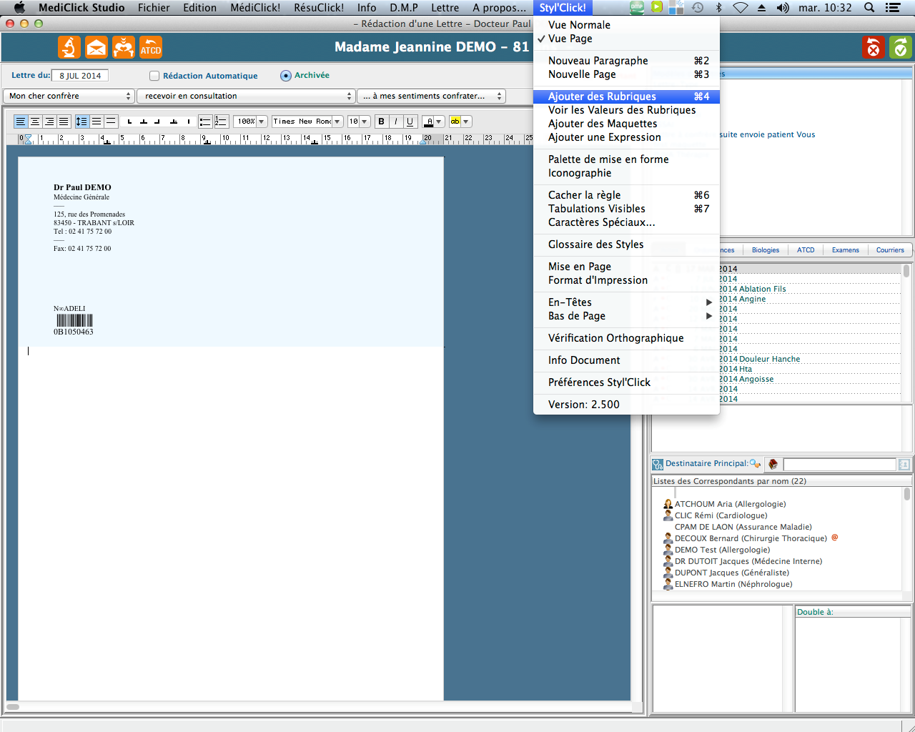The width and height of the screenshot is (915, 732).
Task: Select the Vue Normale menu option
Action: [579, 25]
